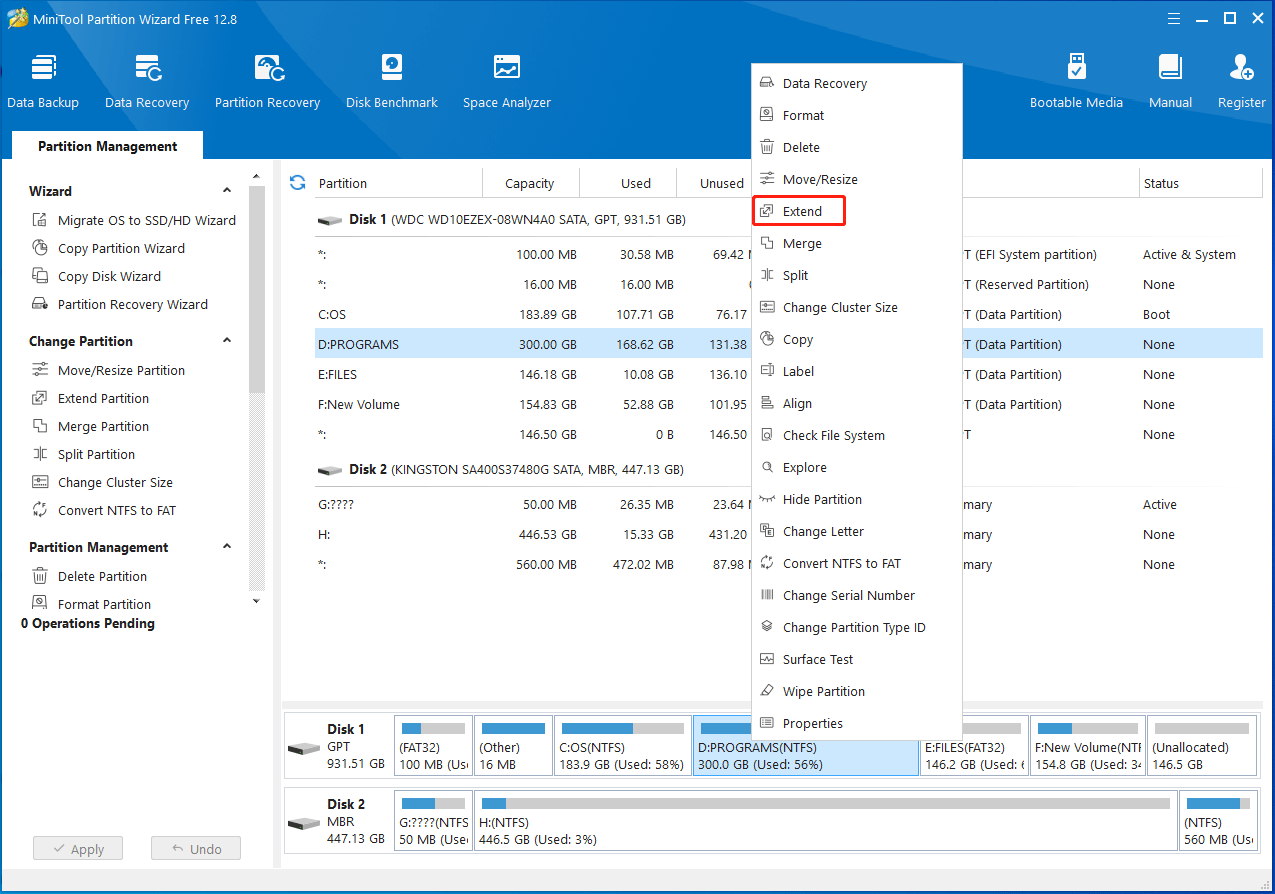Choose Split Partition in sidebar
Screen dimensions: 1275x894
(x=84, y=454)
